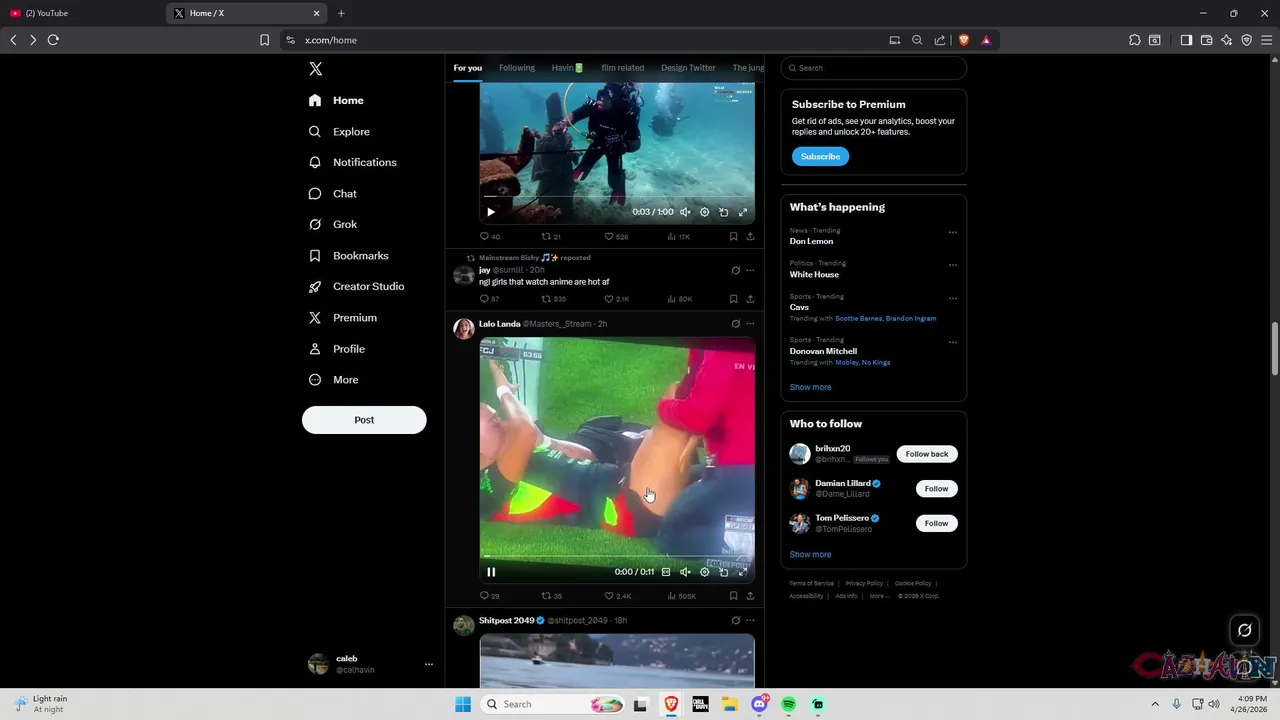This screenshot has height=720, width=1280.
Task: Toggle captions on Lalo Landa video
Action: pos(666,572)
